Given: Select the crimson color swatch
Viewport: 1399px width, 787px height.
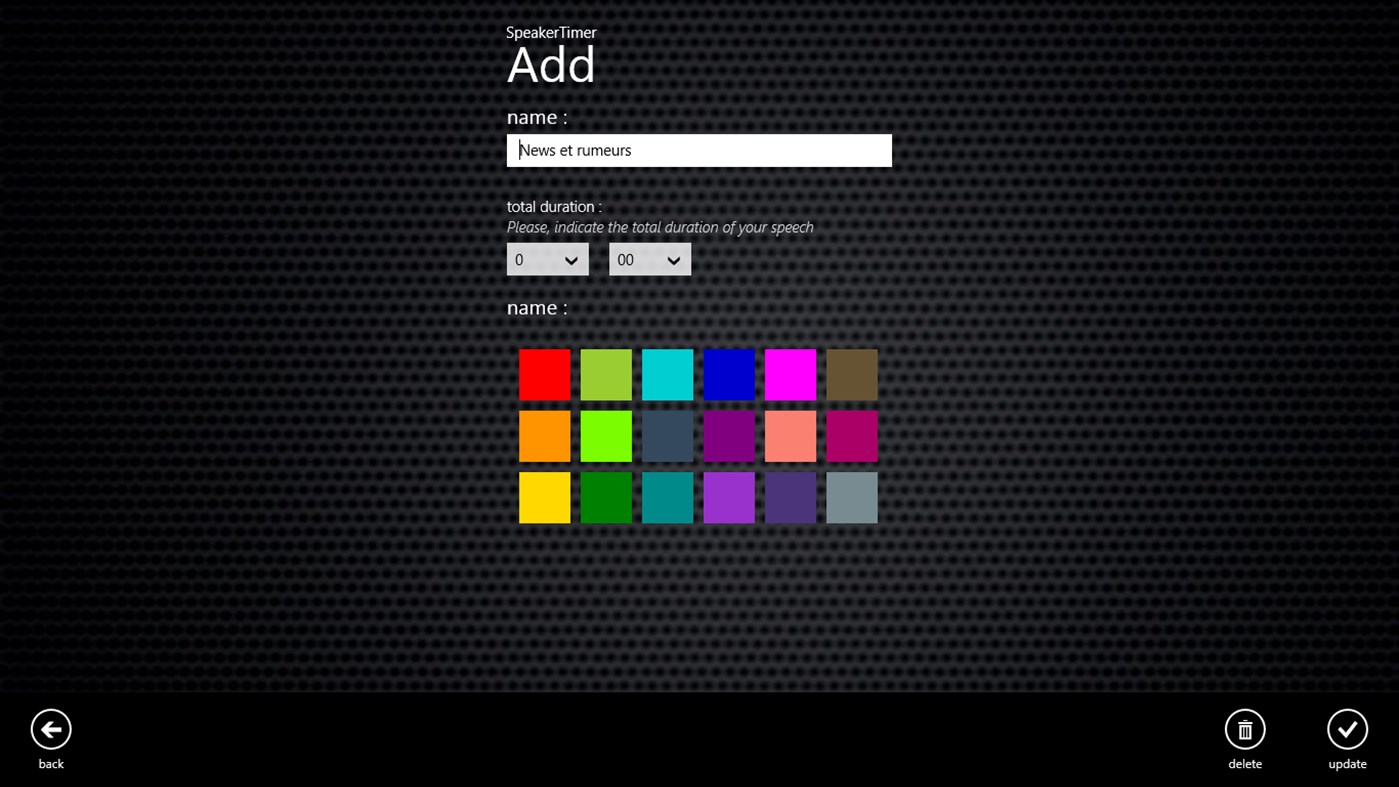Looking at the screenshot, I should [x=851, y=436].
